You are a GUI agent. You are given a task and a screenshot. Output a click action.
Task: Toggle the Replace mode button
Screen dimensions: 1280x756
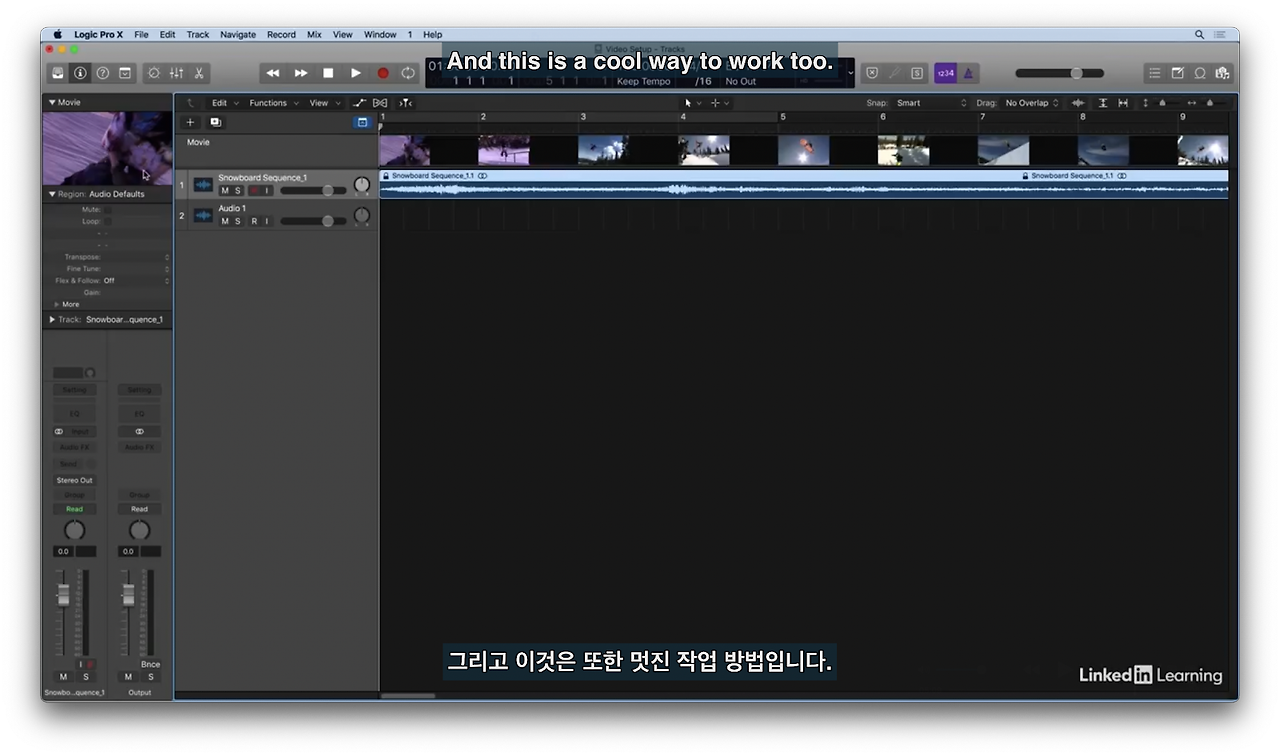click(x=872, y=73)
